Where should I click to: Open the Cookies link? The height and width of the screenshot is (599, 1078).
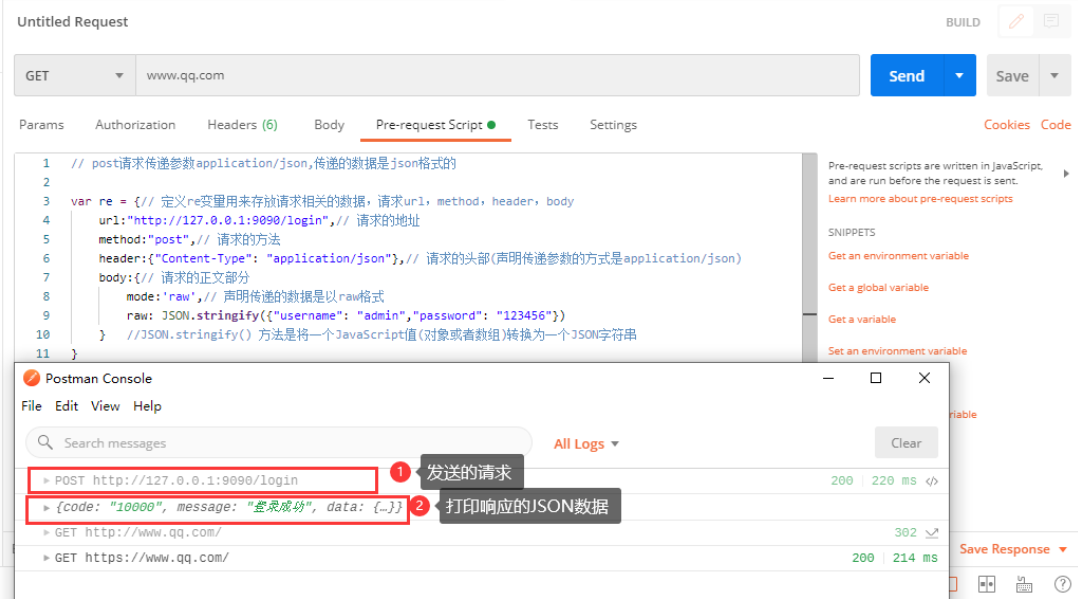pos(1006,125)
